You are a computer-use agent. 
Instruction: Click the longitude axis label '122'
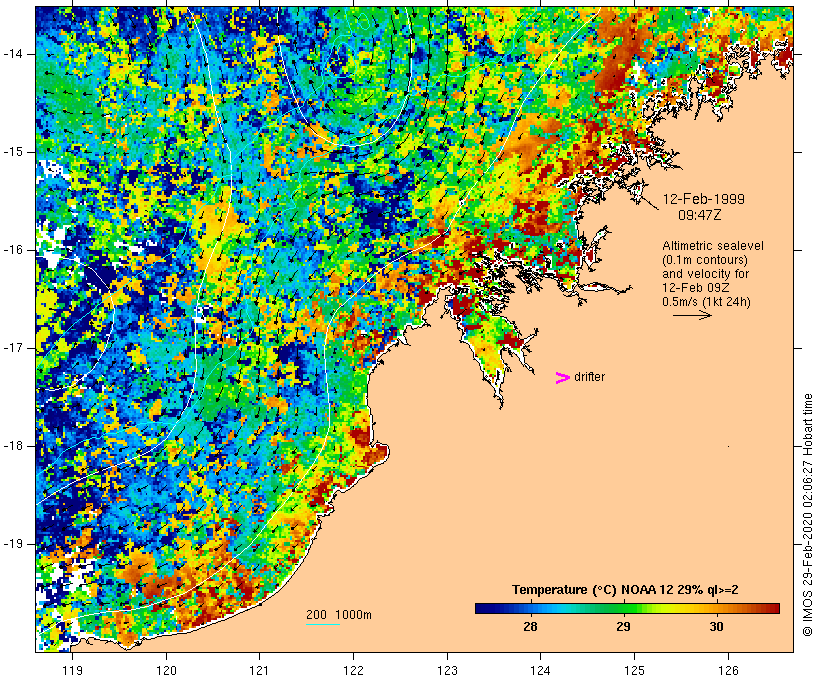coord(354,670)
